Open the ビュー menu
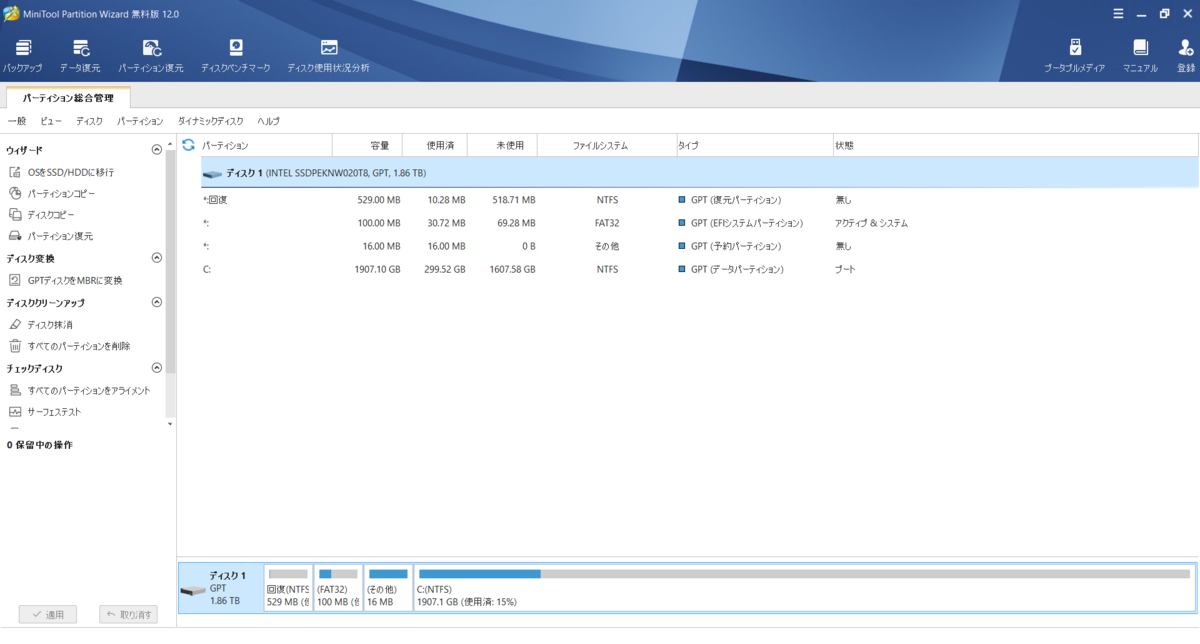The image size is (1200, 644). tap(51, 121)
